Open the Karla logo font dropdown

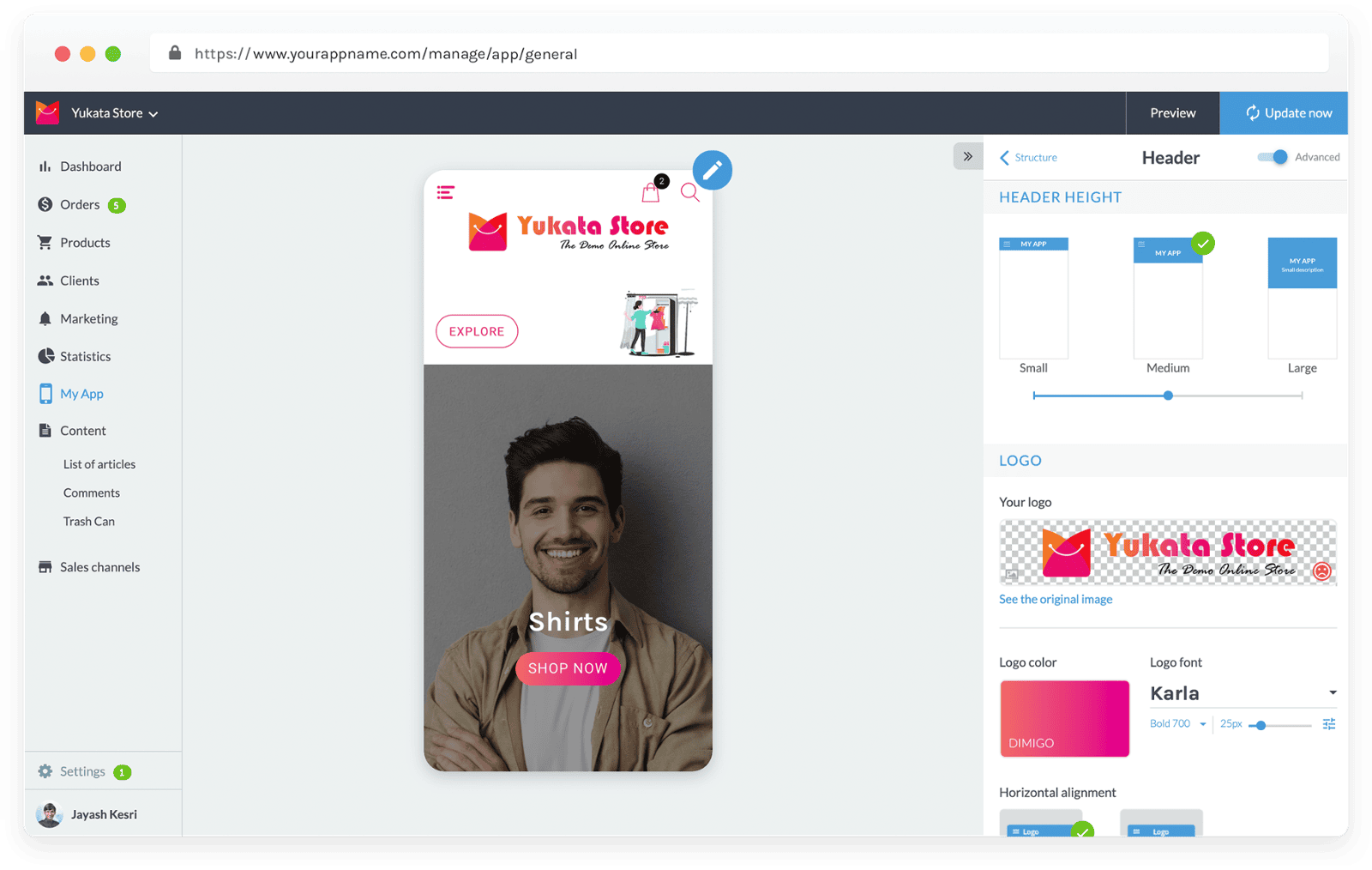tap(1243, 692)
